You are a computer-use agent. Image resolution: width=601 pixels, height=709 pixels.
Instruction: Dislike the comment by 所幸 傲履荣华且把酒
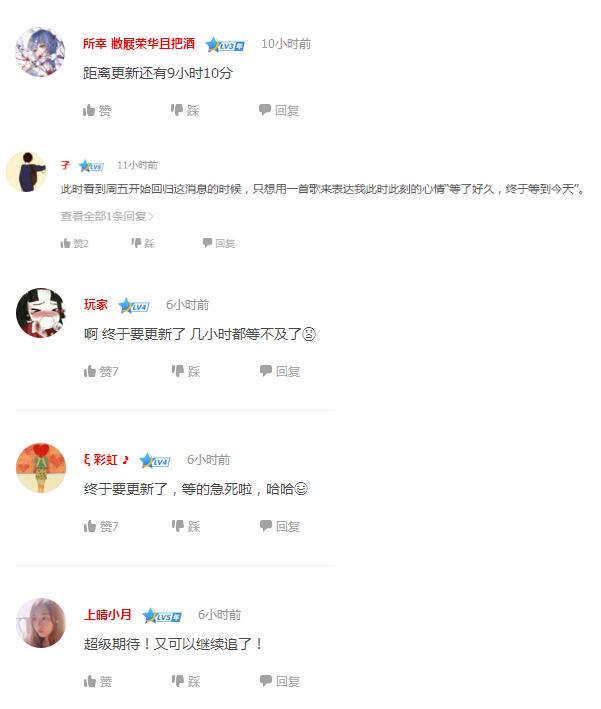185,110
